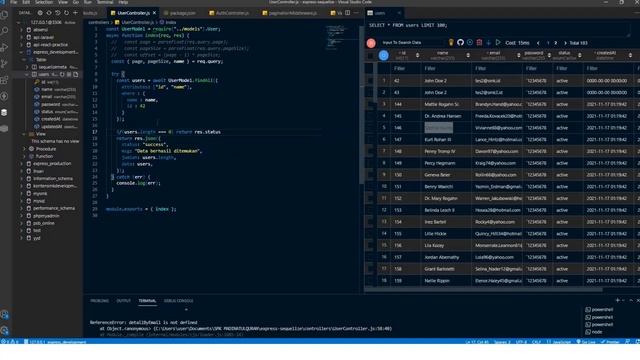Run the SQL query with play icon

(x=498, y=42)
